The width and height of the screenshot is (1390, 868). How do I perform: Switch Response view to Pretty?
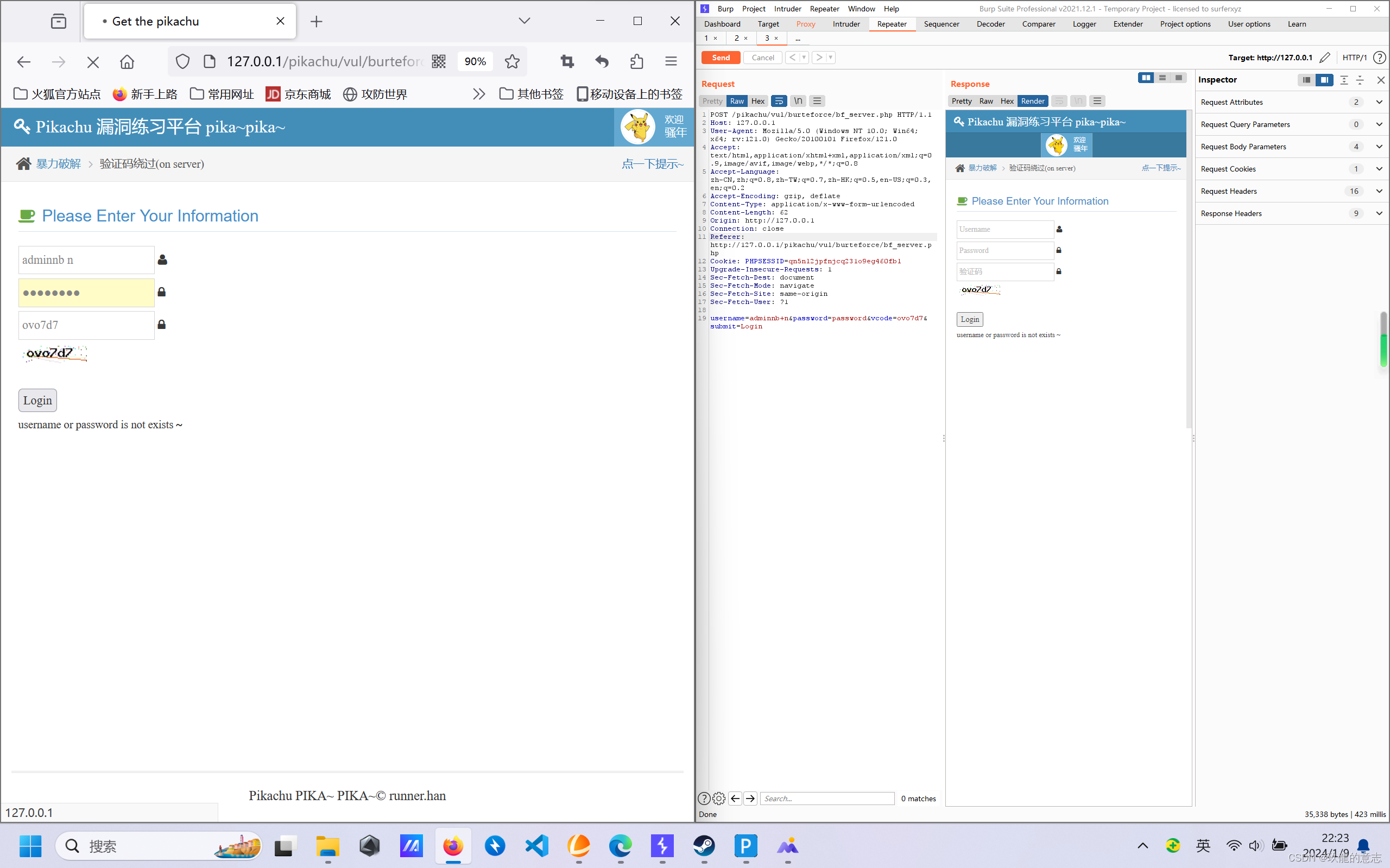coord(962,101)
